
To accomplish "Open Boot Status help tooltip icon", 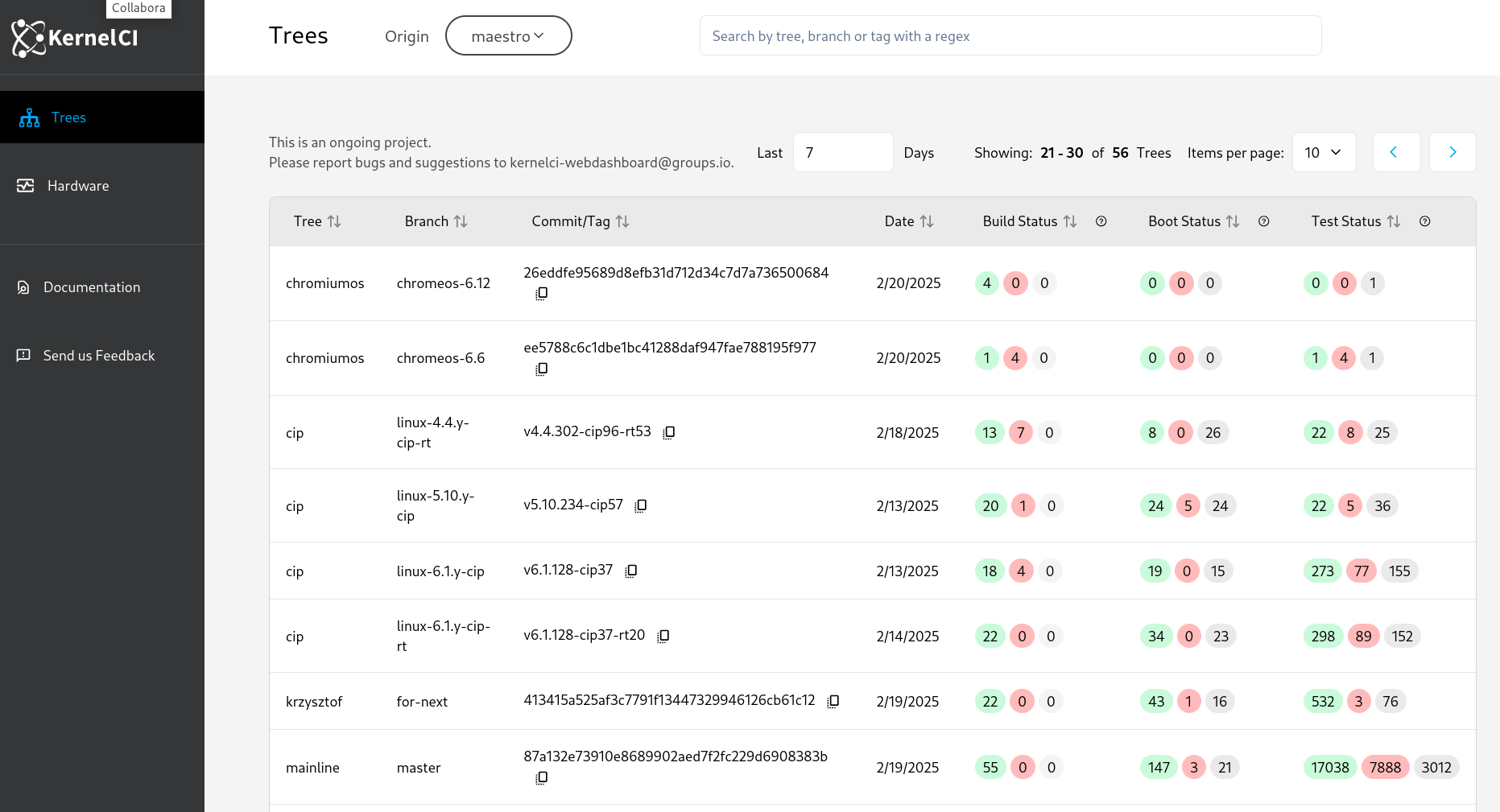I will coord(1264,221).
